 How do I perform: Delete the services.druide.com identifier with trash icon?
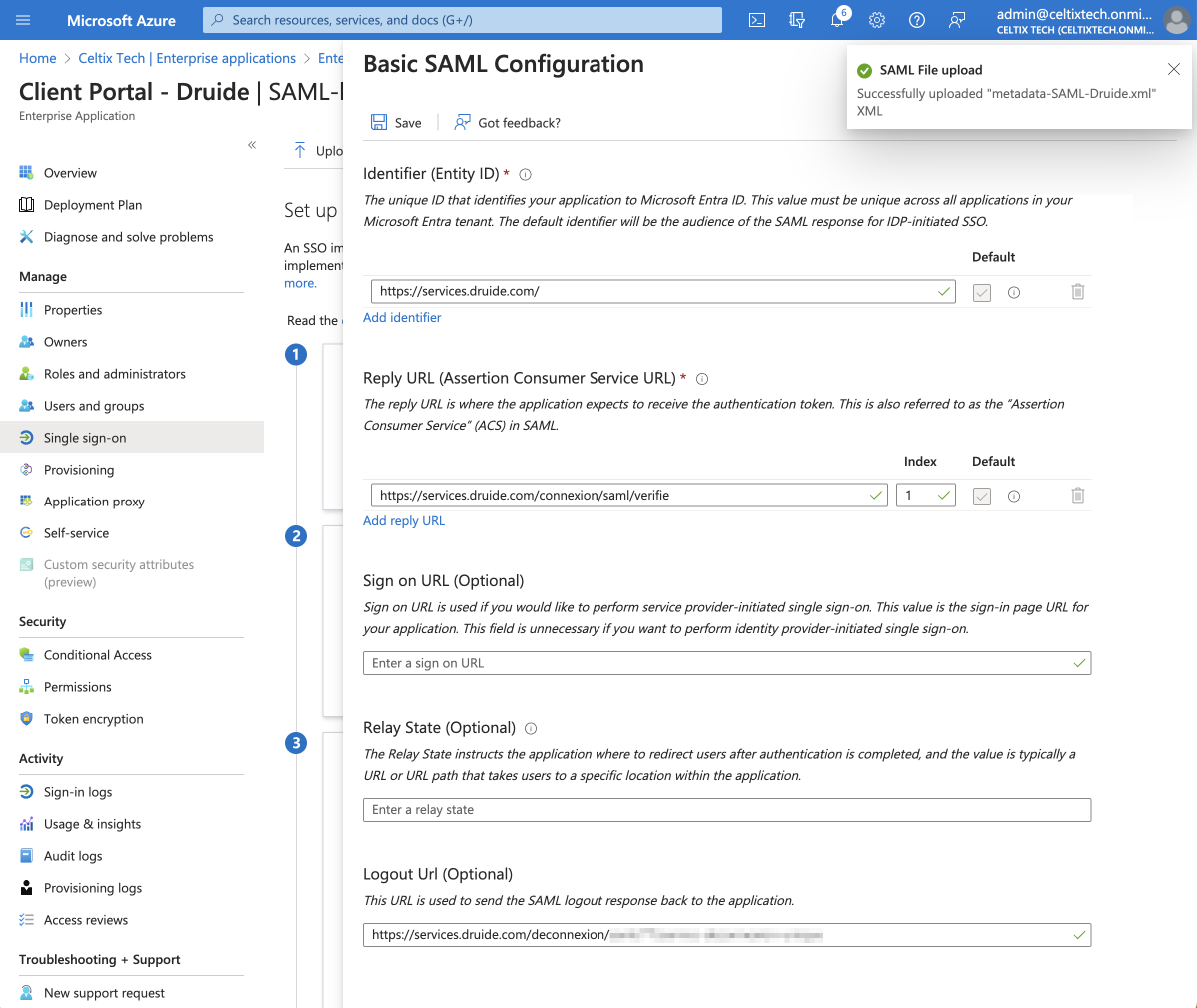pyautogui.click(x=1077, y=292)
